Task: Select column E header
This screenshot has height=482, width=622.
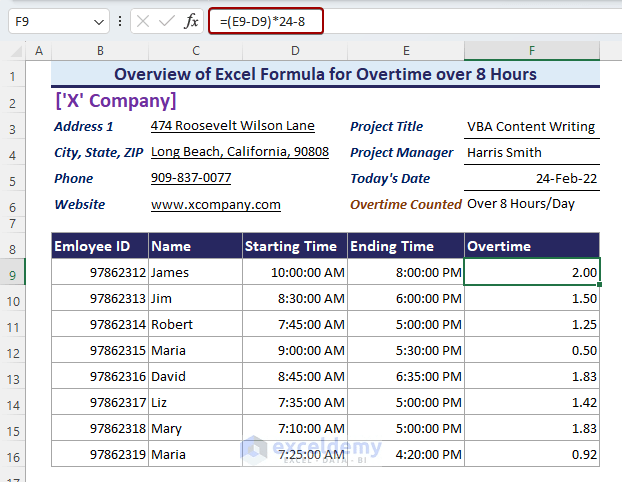Action: 406,51
